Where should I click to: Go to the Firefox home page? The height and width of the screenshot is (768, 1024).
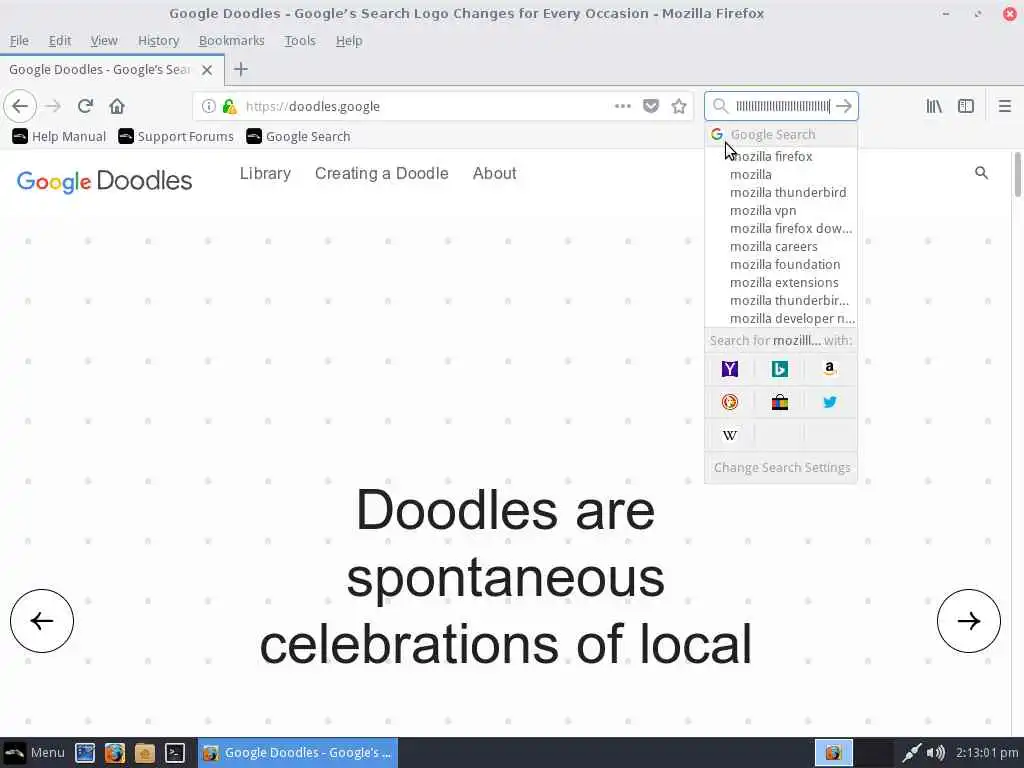tap(117, 106)
